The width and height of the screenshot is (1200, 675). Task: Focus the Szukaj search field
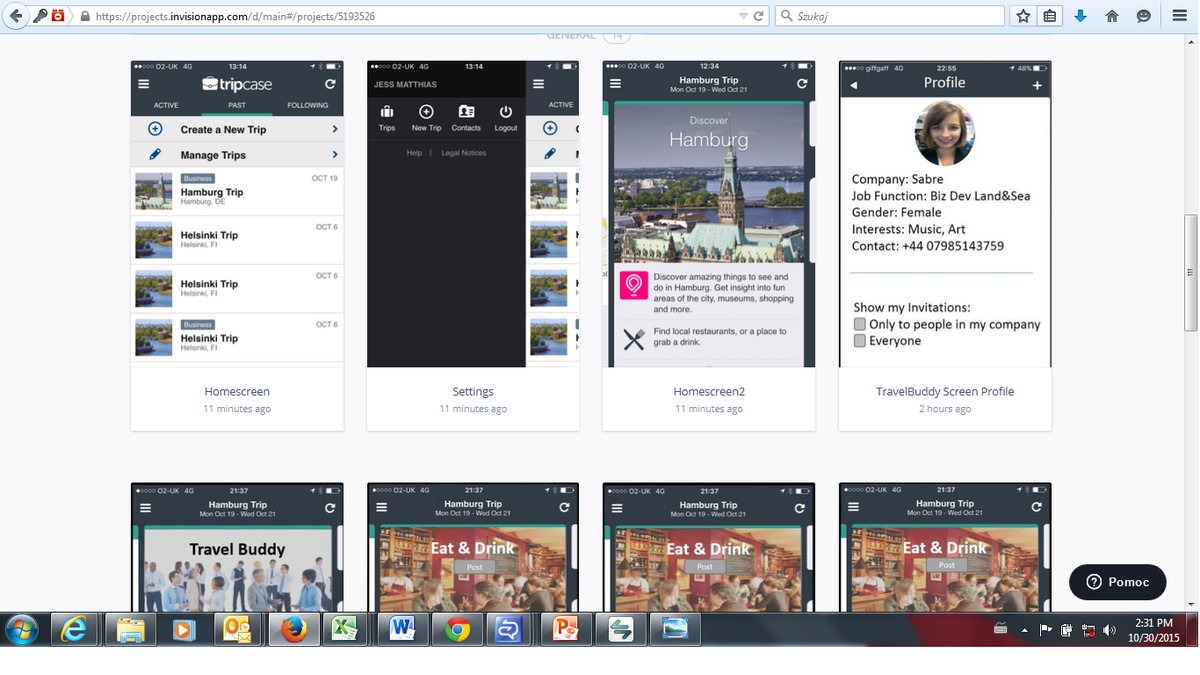(890, 16)
